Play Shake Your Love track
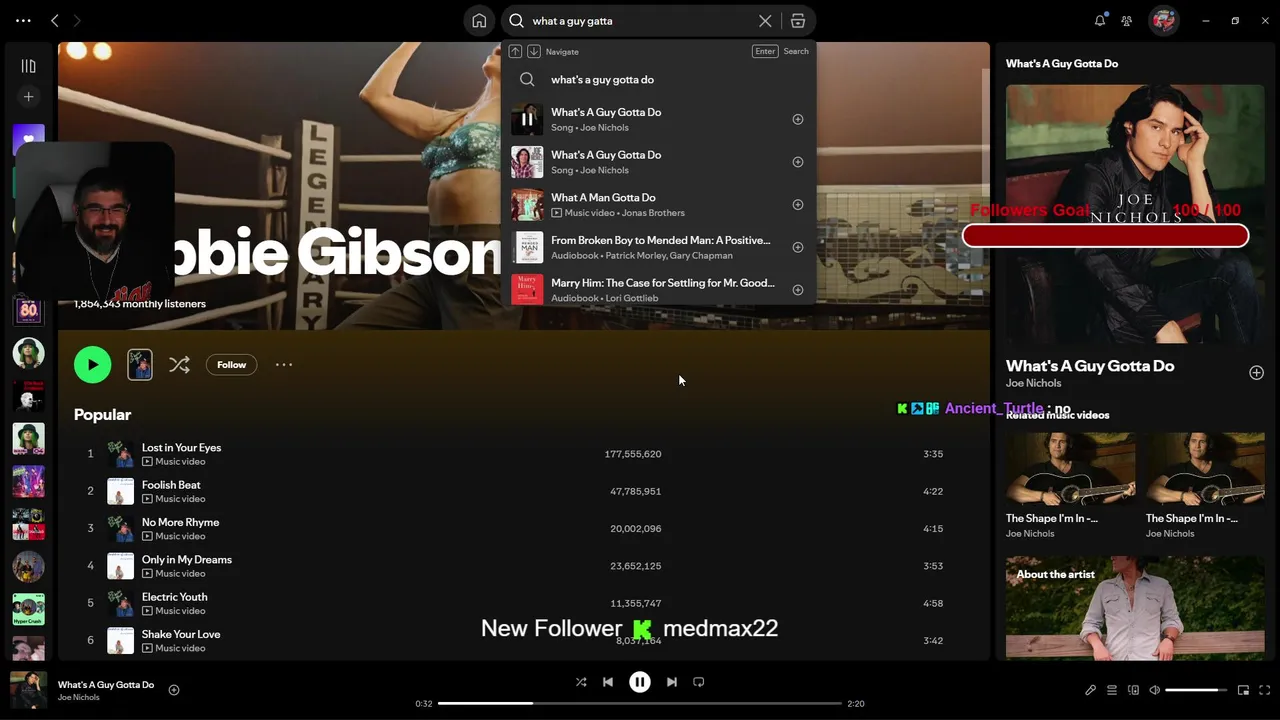 90,640
